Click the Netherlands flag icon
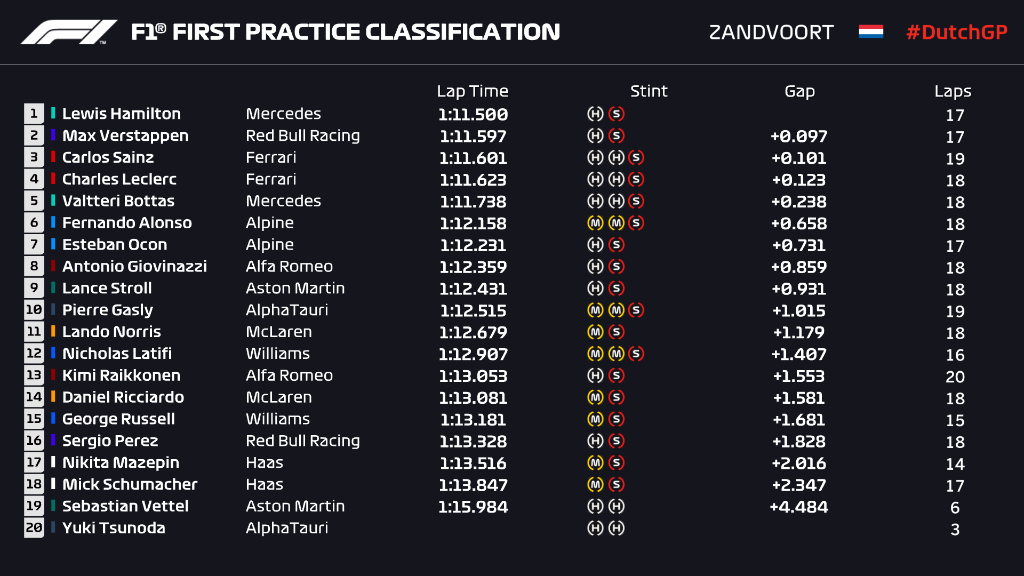 pos(870,32)
